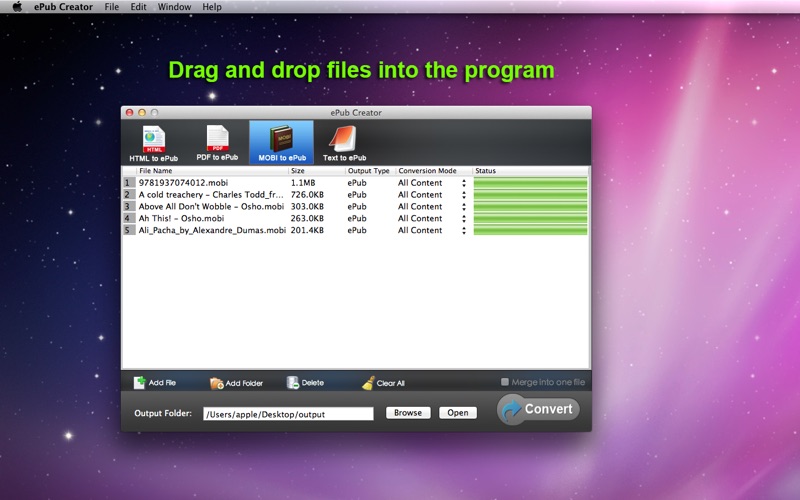Close the ePub Creator window
Viewport: 800px width, 500px height.
pos(130,112)
